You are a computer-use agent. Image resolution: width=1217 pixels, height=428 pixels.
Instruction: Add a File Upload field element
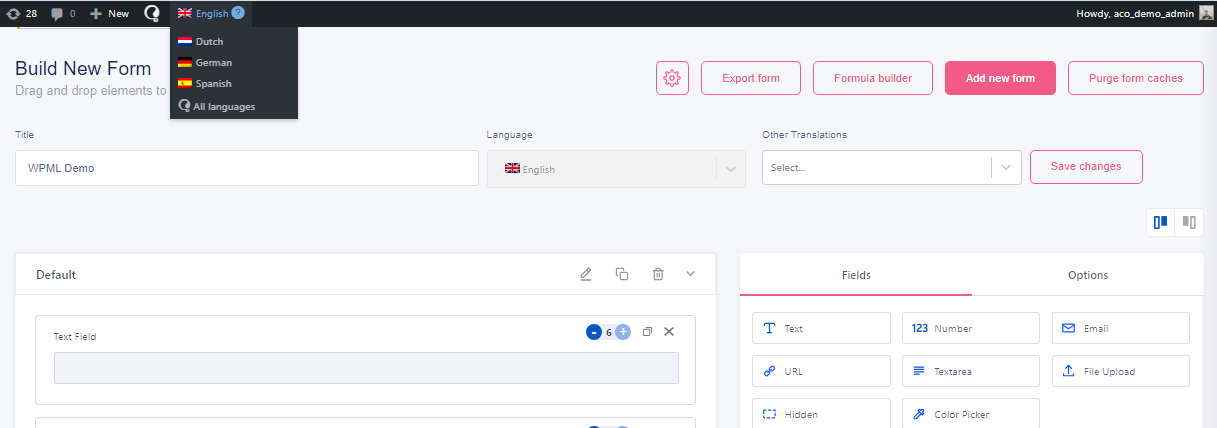pyautogui.click(x=1121, y=371)
